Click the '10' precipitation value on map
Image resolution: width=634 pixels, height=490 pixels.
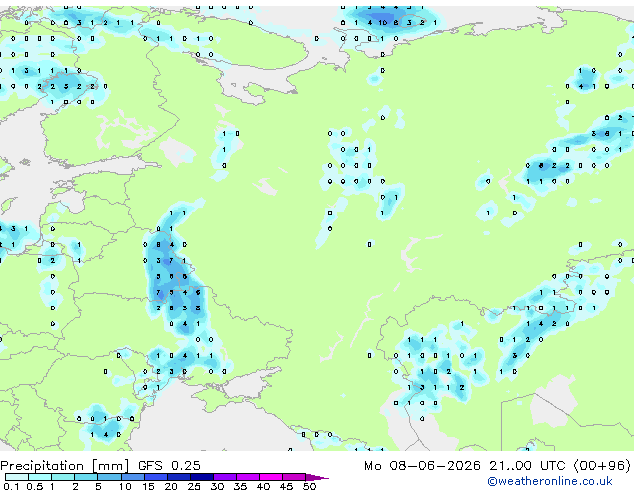click(383, 23)
